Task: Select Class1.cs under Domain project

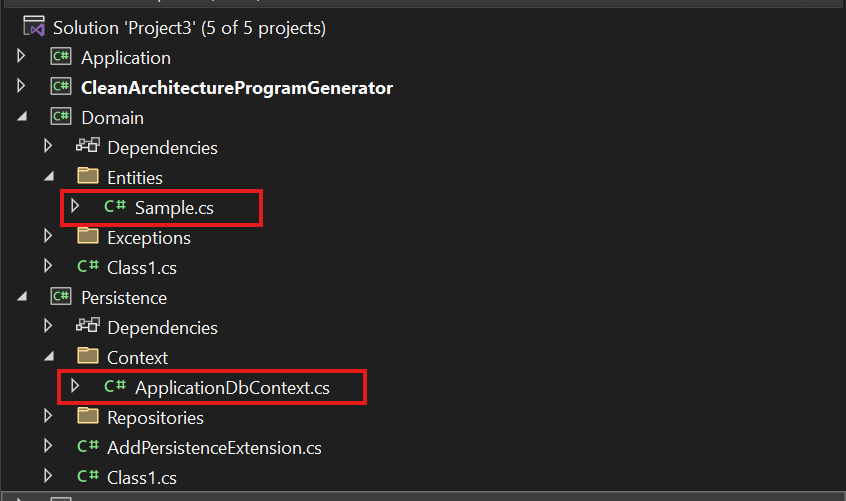Action: coord(142,267)
